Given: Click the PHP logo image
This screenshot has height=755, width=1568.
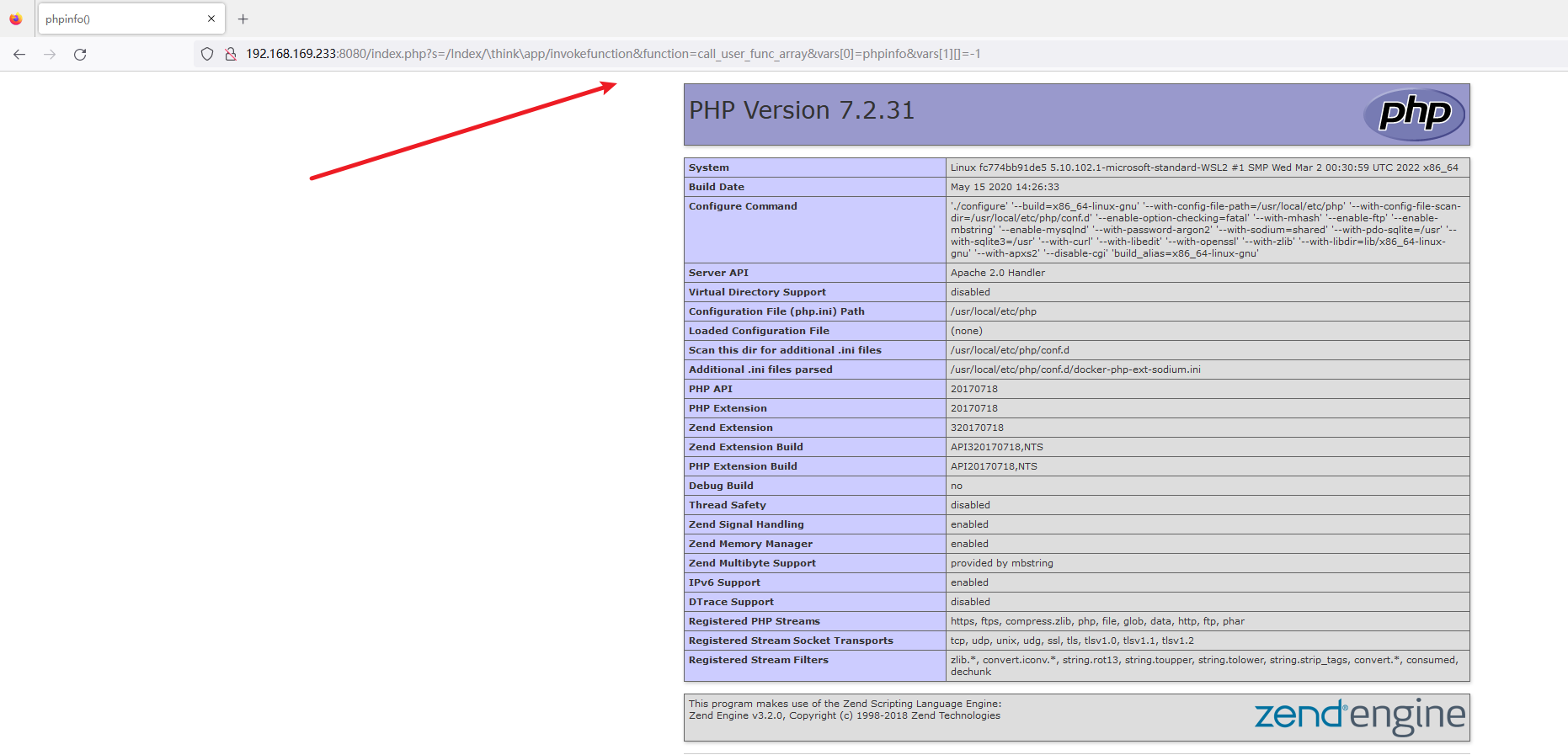Looking at the screenshot, I should pyautogui.click(x=1414, y=114).
